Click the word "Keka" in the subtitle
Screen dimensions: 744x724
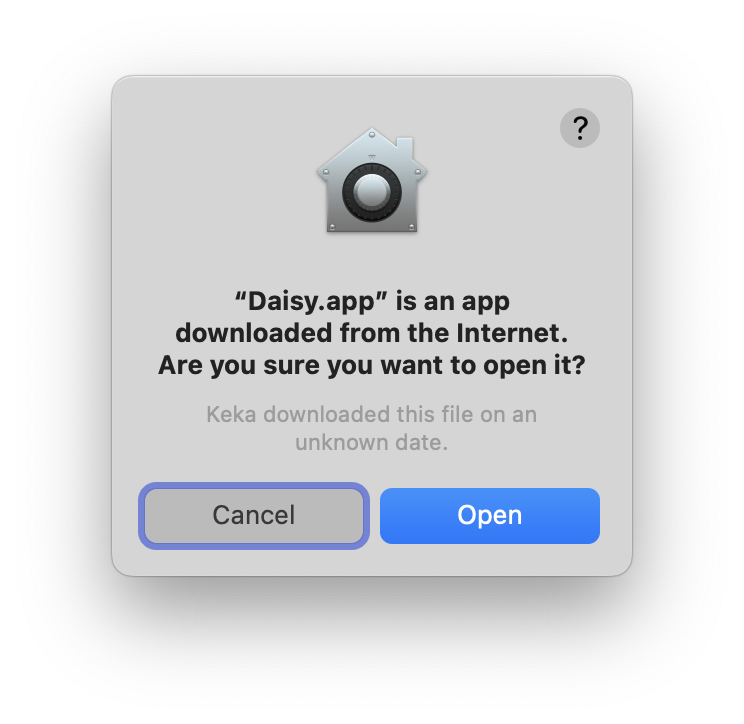(232, 414)
